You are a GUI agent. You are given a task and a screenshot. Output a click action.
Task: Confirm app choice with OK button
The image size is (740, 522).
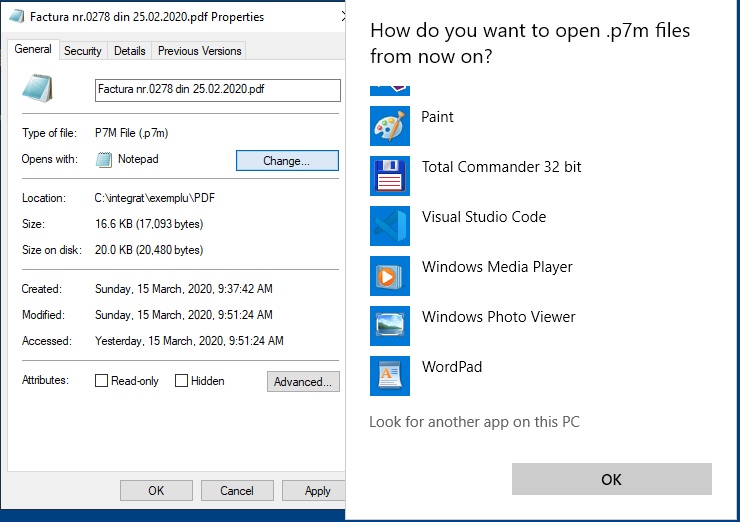click(x=612, y=479)
